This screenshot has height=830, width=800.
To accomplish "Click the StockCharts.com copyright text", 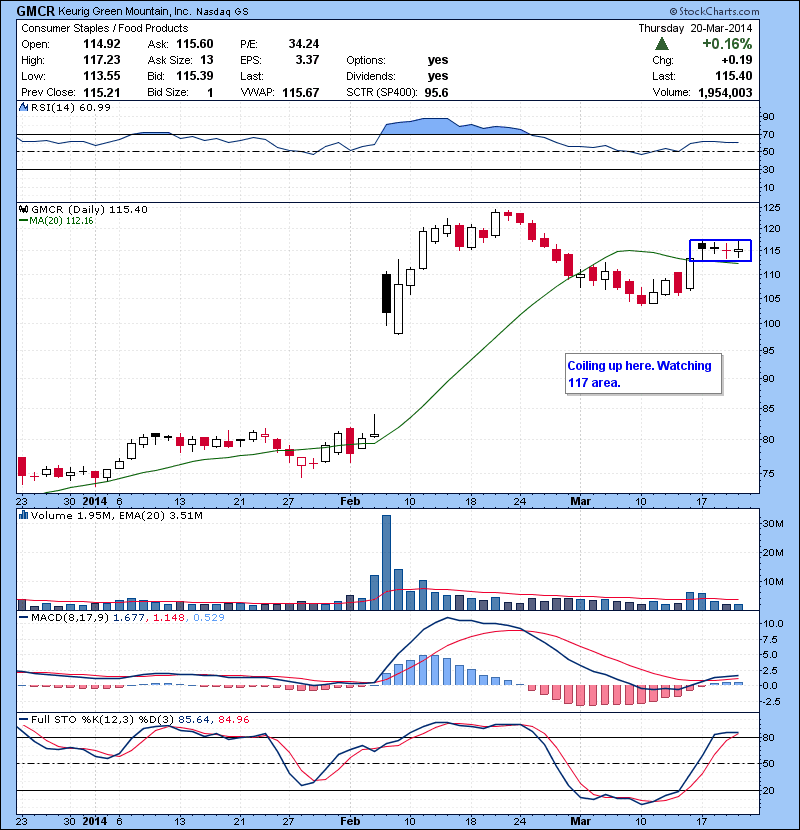I will click(714, 11).
